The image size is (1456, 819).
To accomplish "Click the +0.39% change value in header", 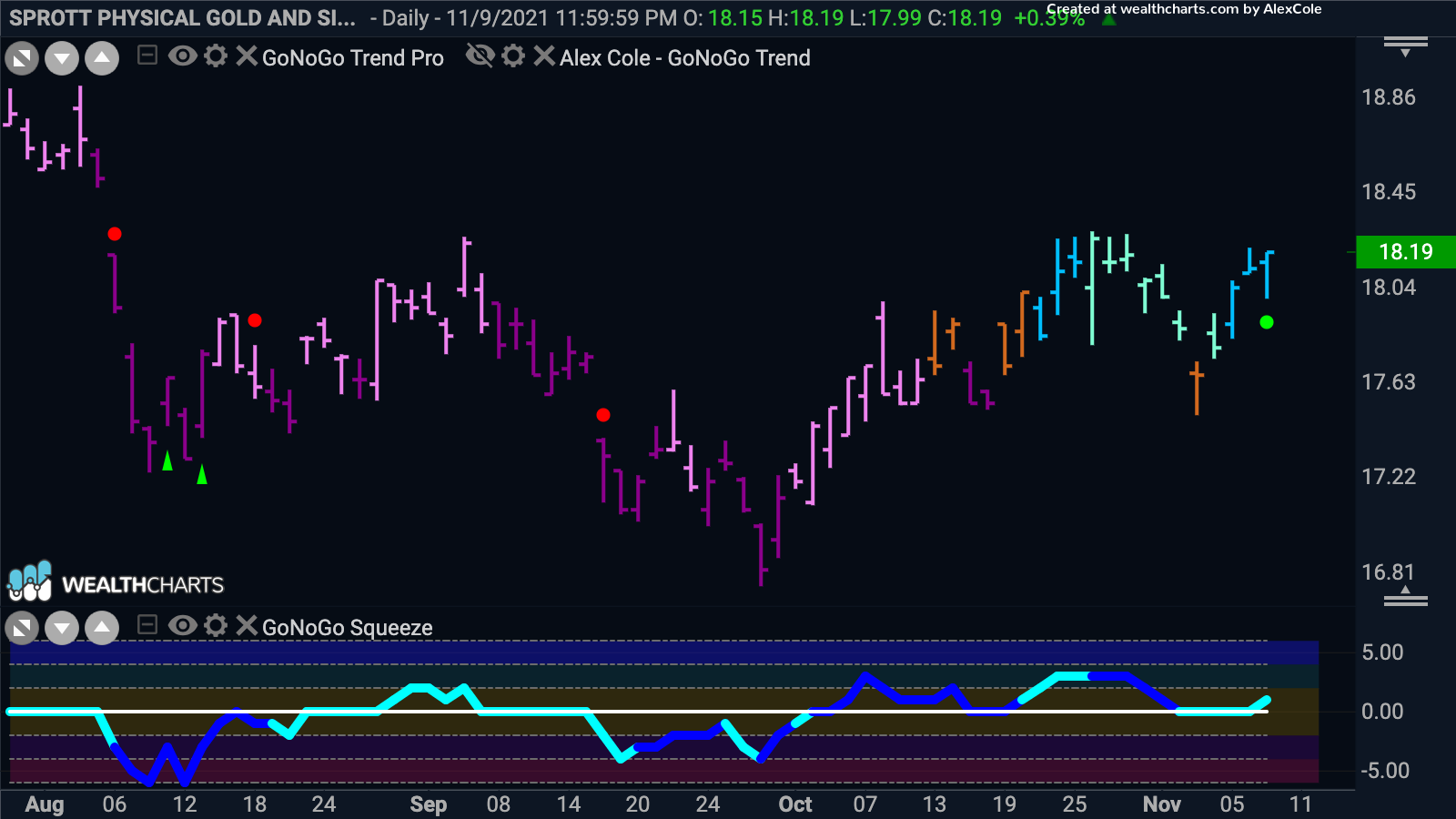I will click(1049, 18).
